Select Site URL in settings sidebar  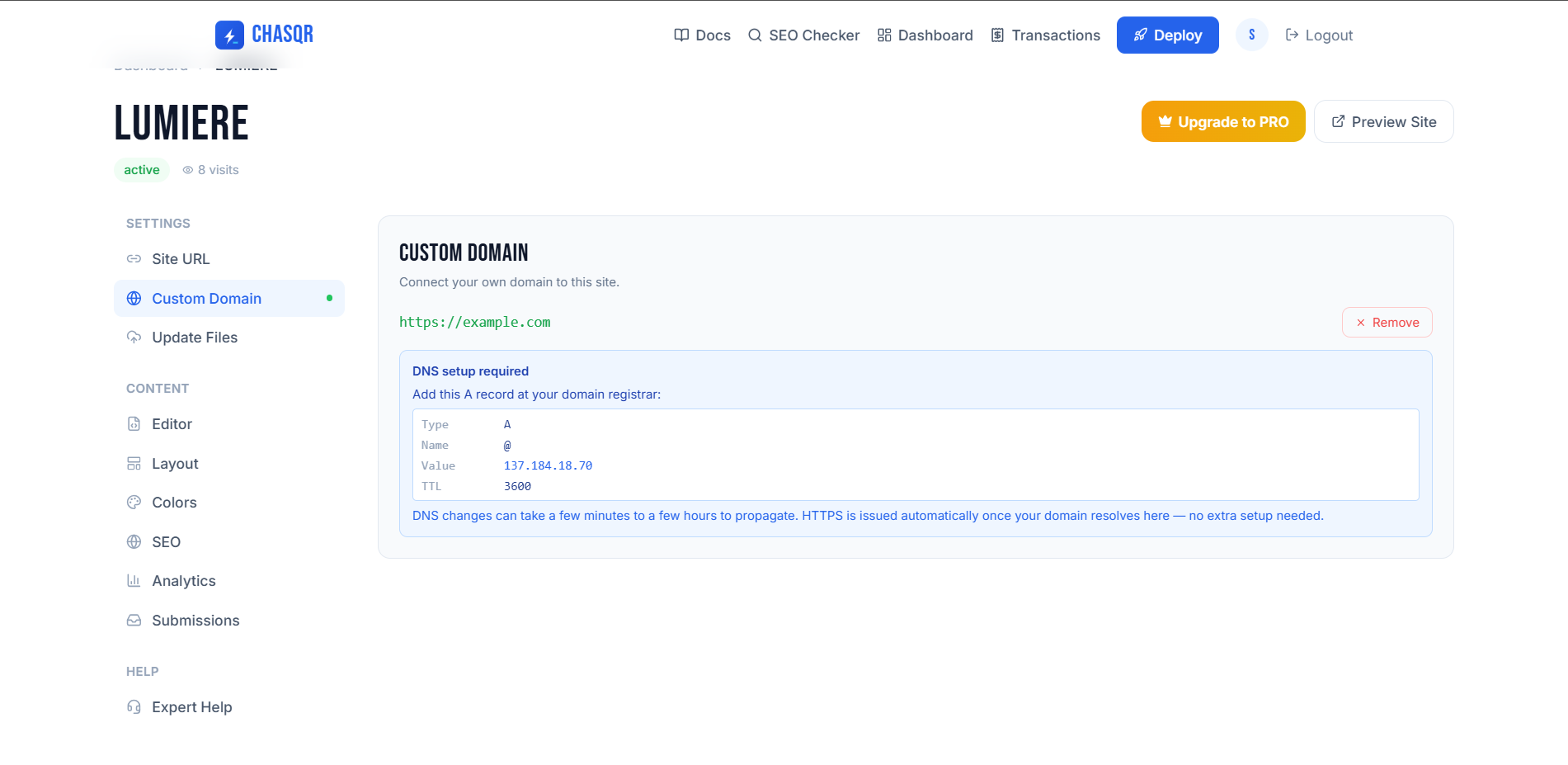tap(229, 259)
